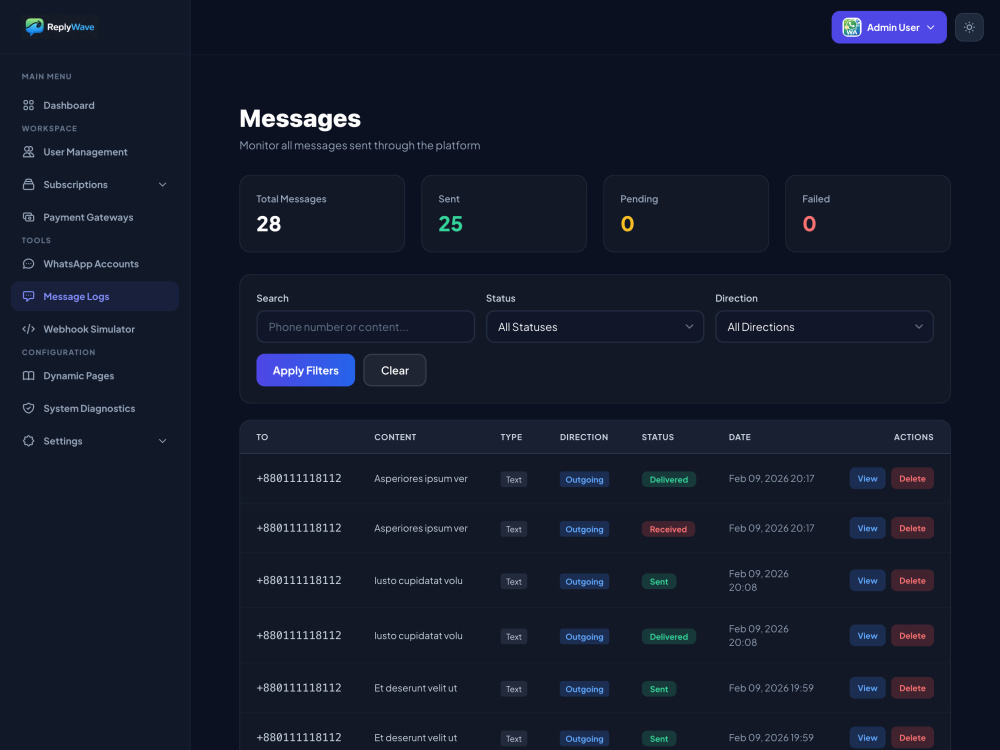1000x750 pixels.
Task: View the first Et deserunt velit message
Action: point(867,688)
